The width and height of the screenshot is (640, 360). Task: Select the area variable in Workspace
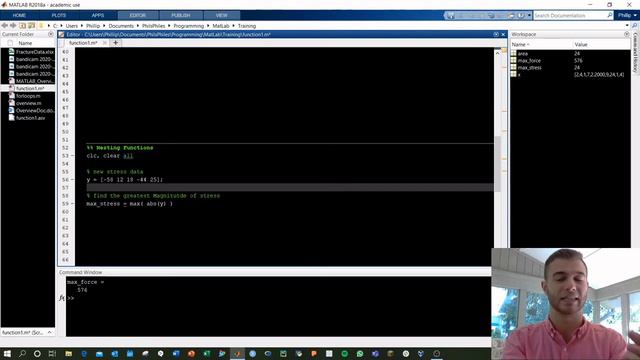coord(523,53)
